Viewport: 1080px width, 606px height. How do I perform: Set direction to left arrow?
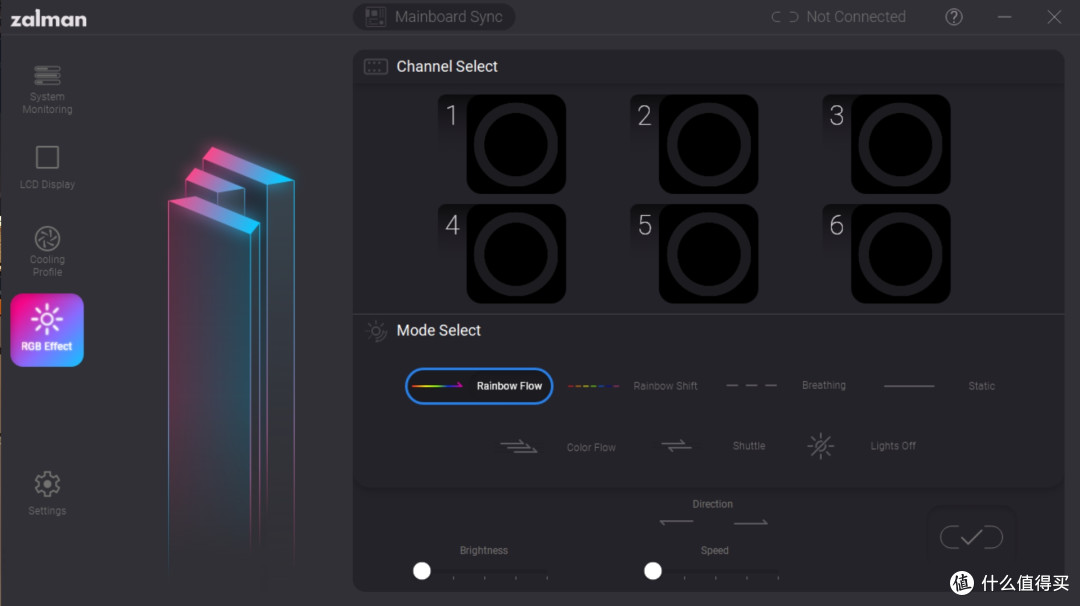[676, 522]
